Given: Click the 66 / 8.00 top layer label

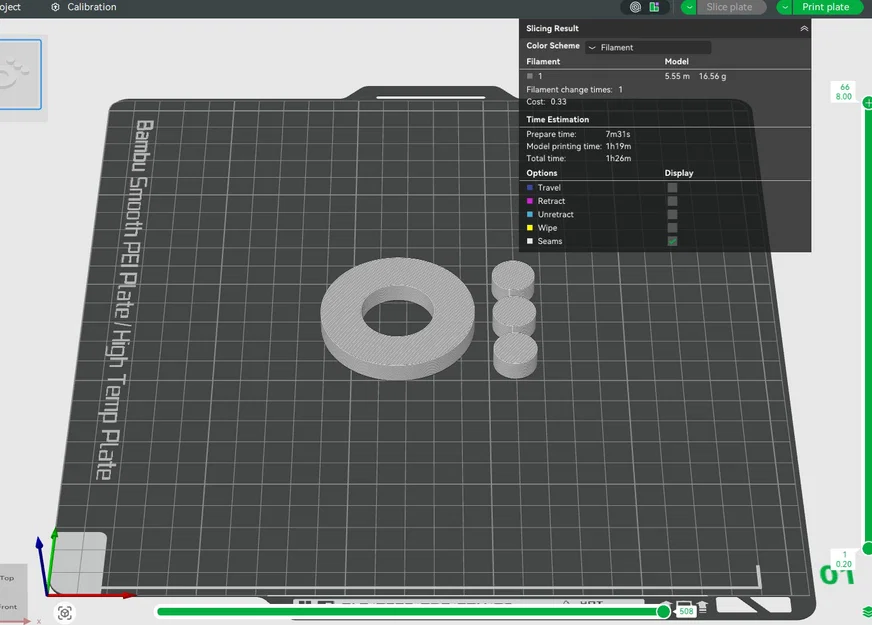Looking at the screenshot, I should 844,92.
